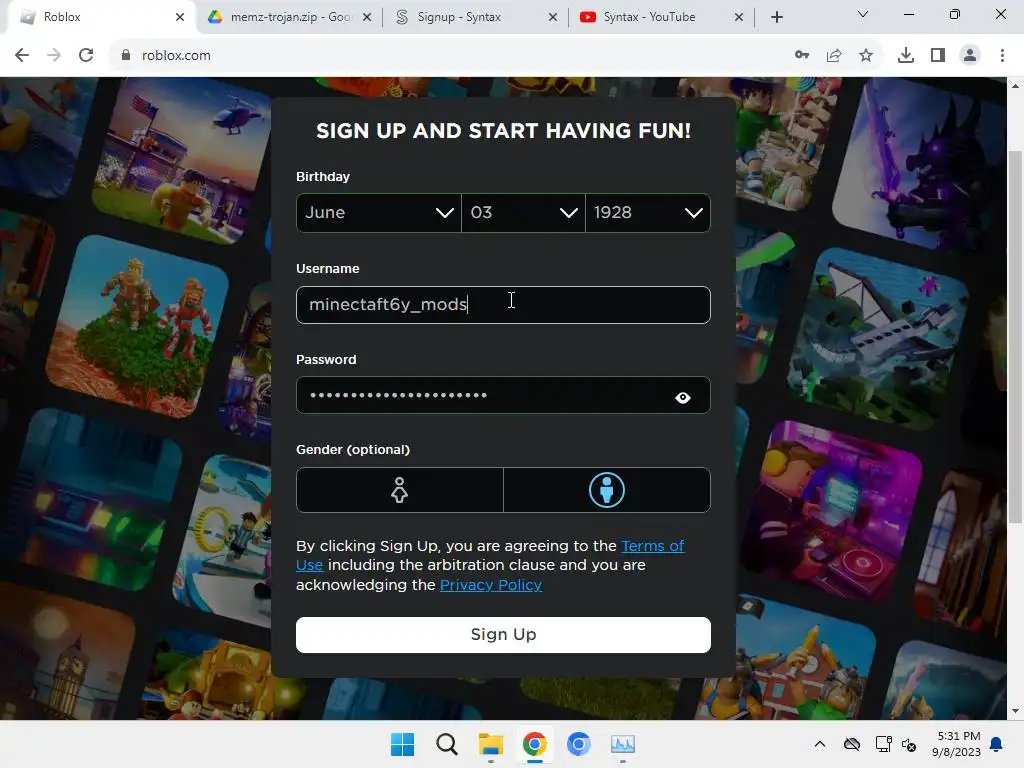Click the Chromium taskbar icon
The height and width of the screenshot is (768, 1024).
[579, 744]
